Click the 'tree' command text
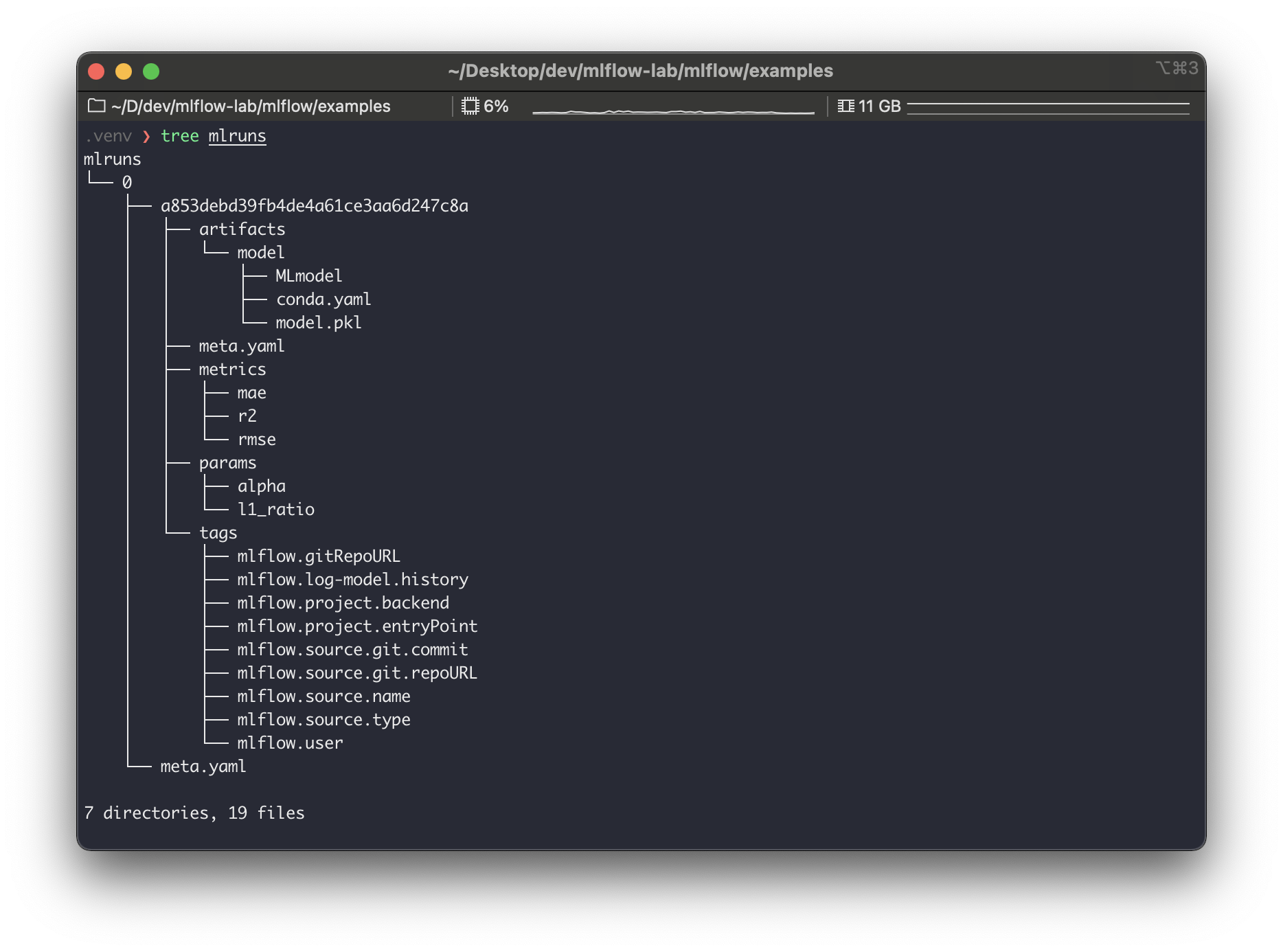 (180, 136)
